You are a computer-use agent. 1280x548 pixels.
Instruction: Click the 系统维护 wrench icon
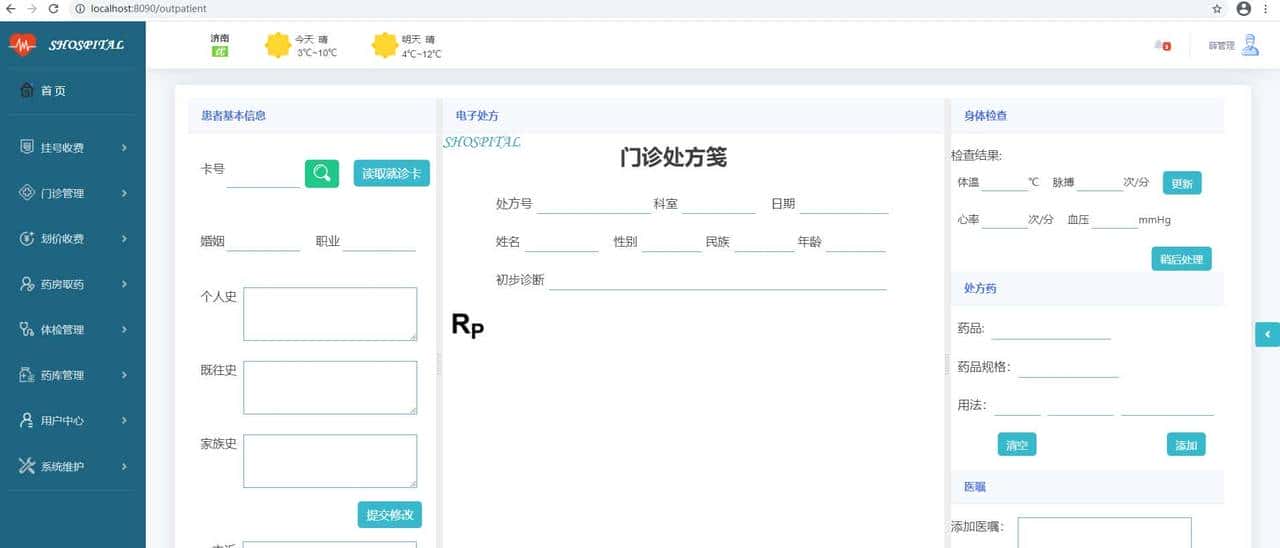coord(27,466)
